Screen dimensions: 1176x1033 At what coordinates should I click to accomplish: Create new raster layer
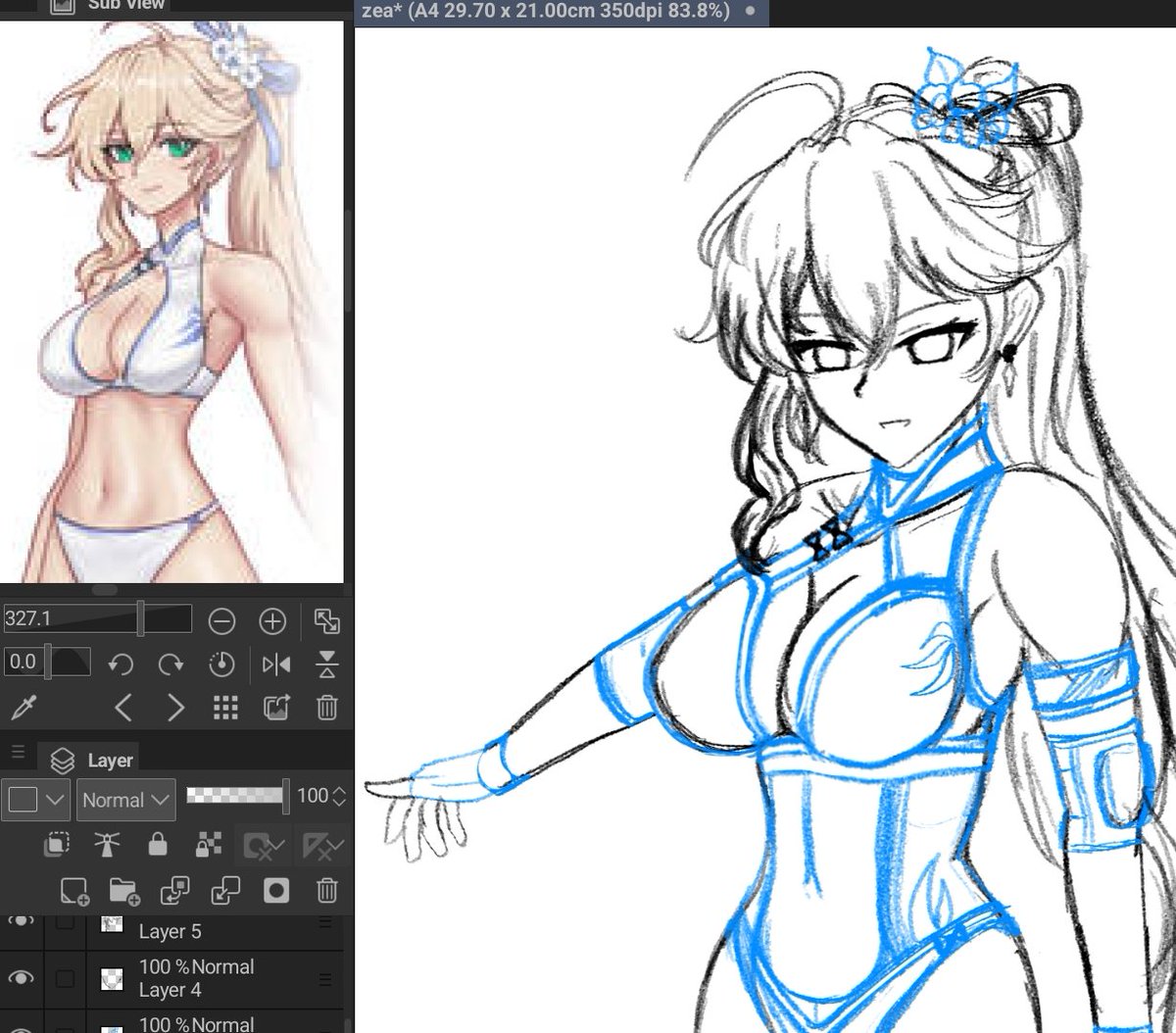73,890
